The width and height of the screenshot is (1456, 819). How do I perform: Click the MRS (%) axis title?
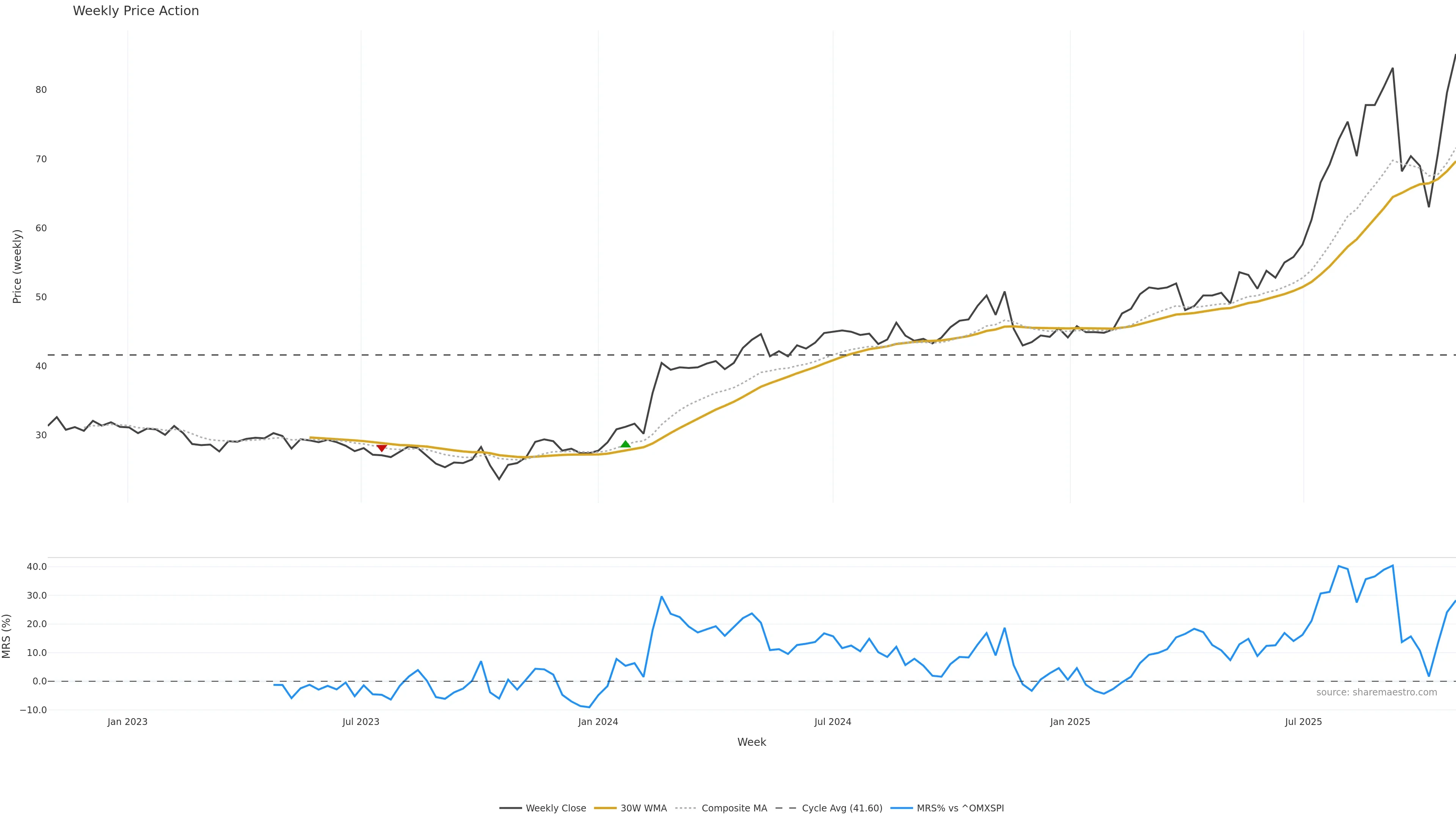click(7, 636)
